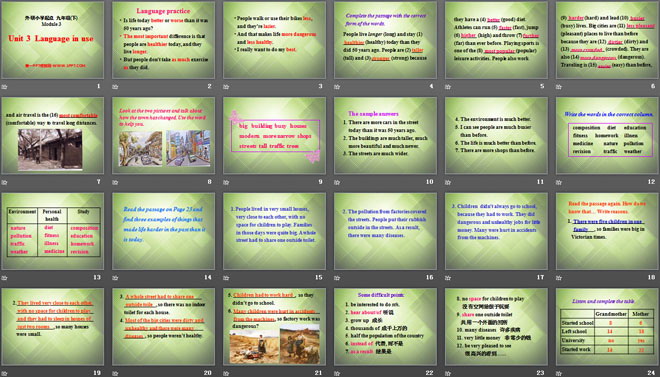This screenshot has width=660, height=377.
Task: Select slide 13 with Environment, Personal health, Study table
Action: 53,231
